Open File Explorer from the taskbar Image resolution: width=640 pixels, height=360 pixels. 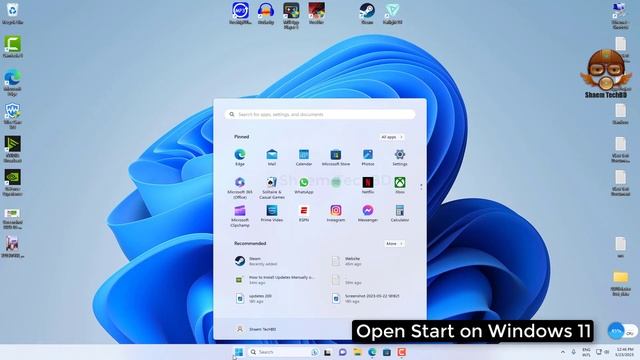tap(358, 352)
